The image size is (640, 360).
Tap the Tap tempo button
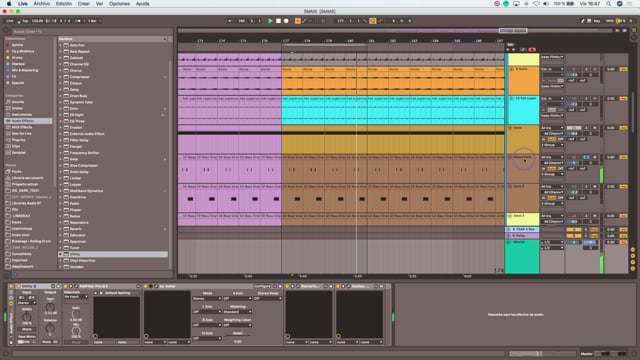[x=25, y=21]
